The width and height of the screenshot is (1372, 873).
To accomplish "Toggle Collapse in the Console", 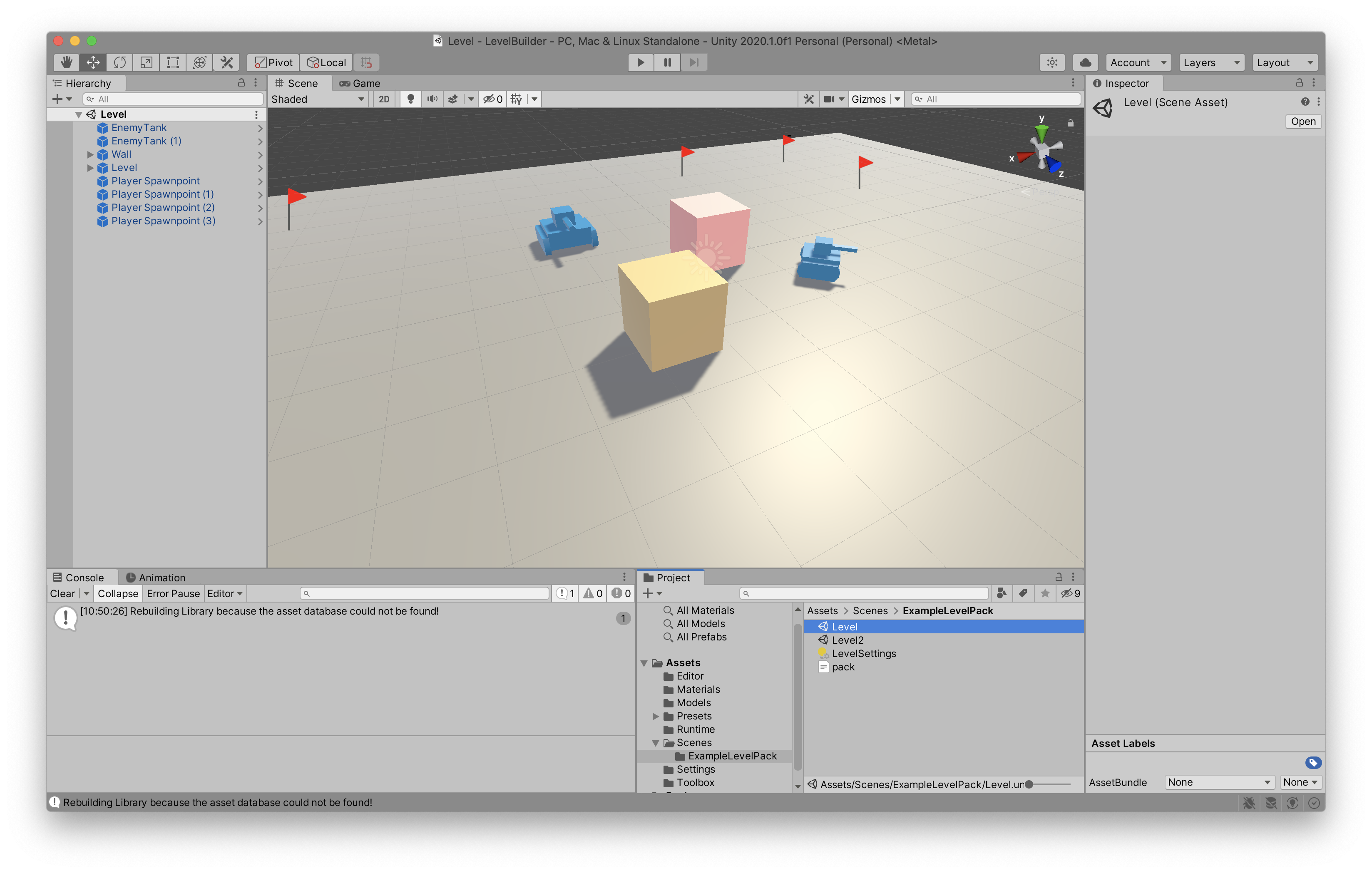I will point(117,593).
